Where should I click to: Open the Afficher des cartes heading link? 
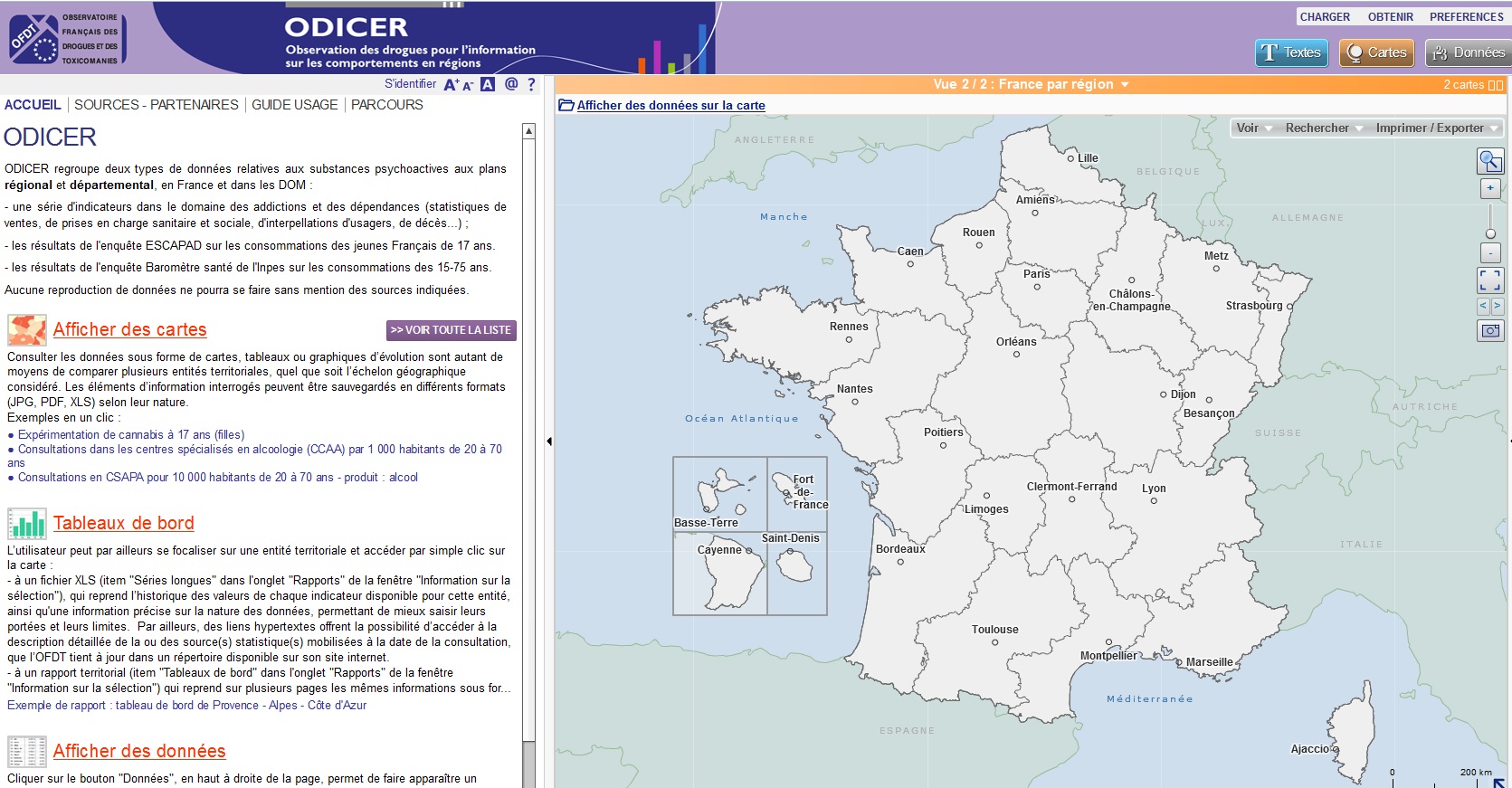pos(130,330)
